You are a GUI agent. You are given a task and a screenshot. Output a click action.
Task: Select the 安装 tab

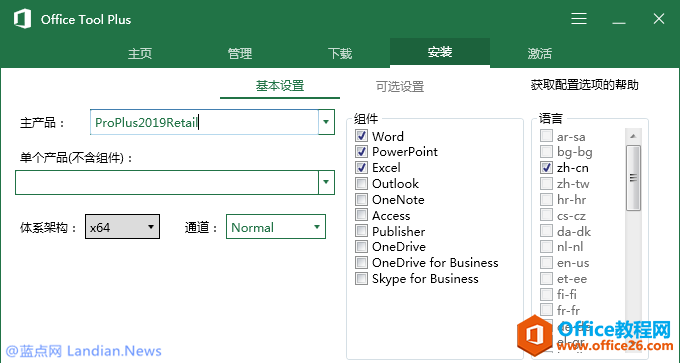tap(440, 52)
